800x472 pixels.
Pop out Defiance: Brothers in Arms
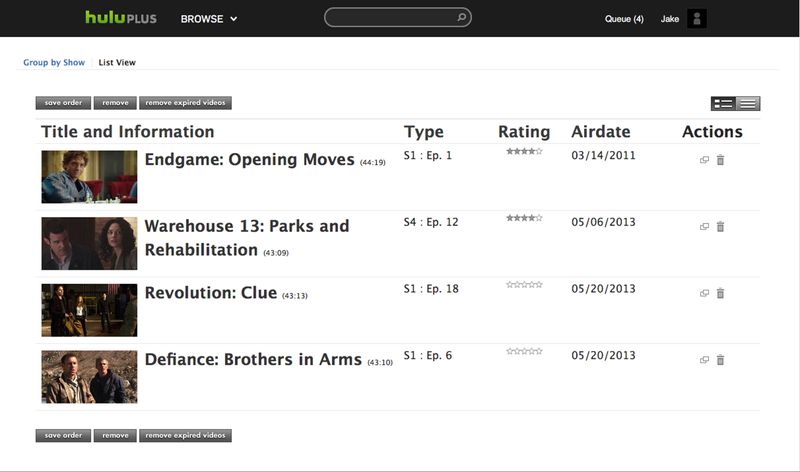(704, 360)
